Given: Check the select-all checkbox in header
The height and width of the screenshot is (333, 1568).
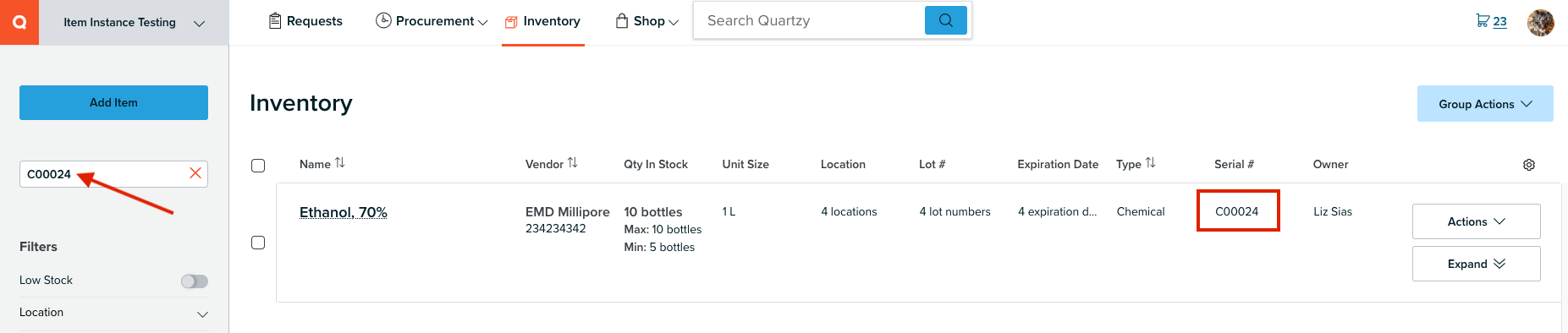Looking at the screenshot, I should tap(258, 166).
